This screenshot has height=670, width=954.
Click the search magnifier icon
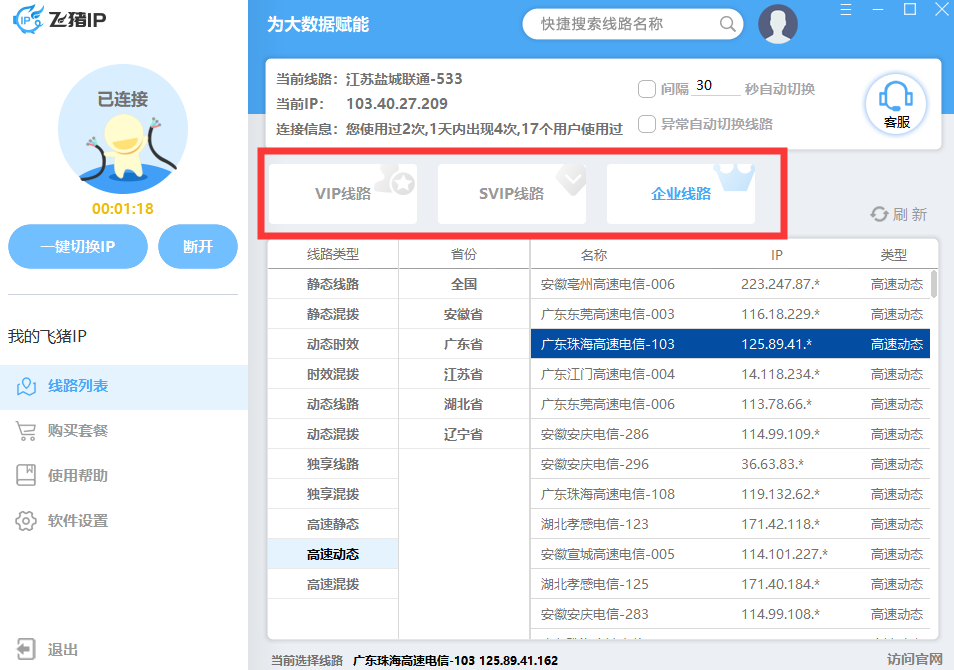[728, 24]
